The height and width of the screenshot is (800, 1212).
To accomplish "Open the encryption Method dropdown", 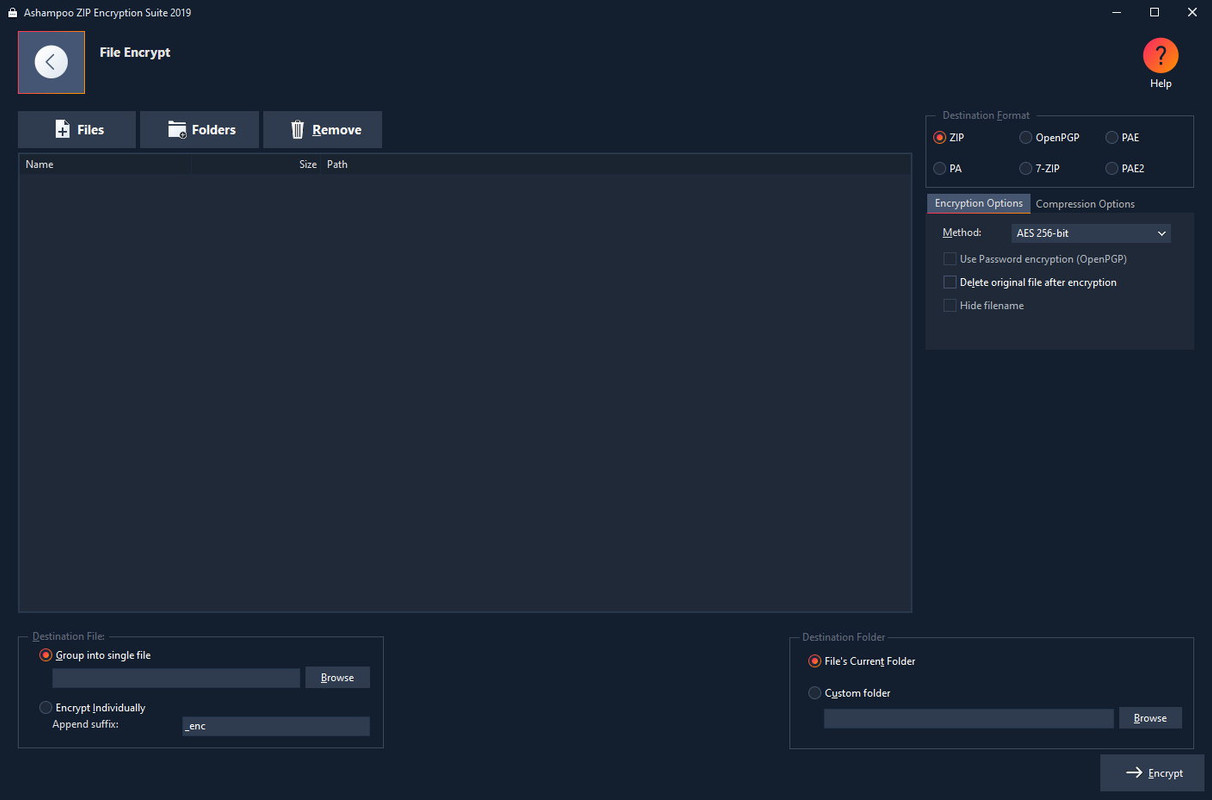I will (1089, 232).
